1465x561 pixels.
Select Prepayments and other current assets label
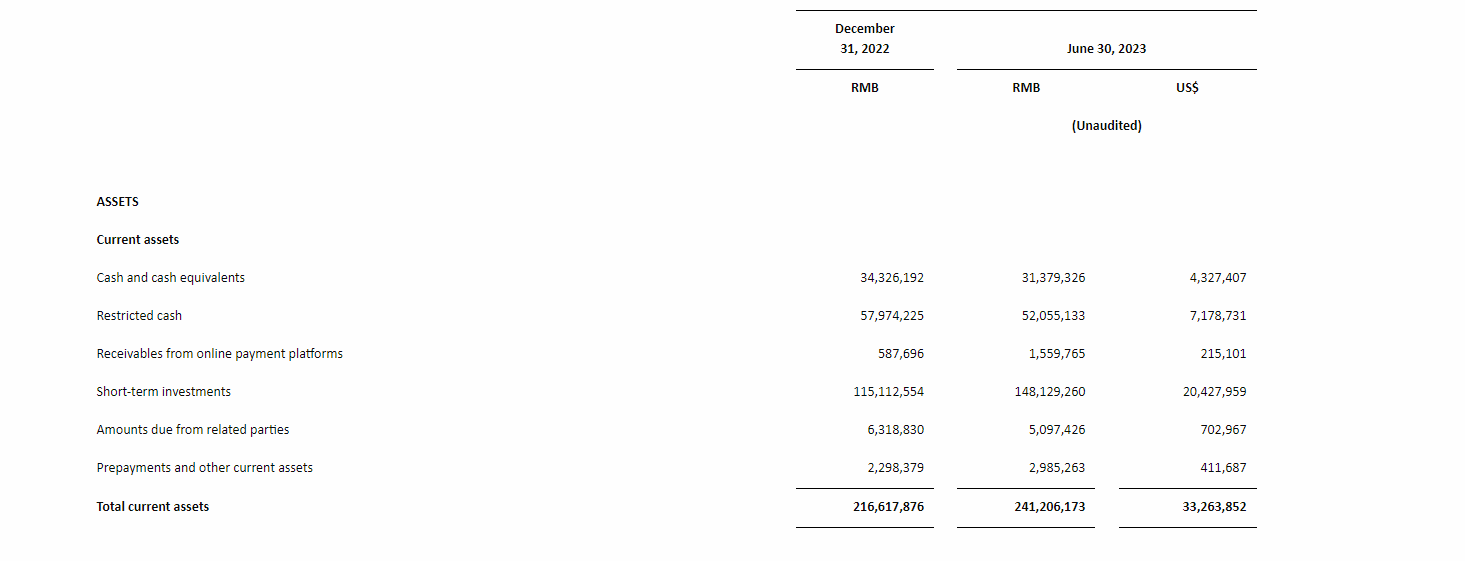pyautogui.click(x=204, y=468)
